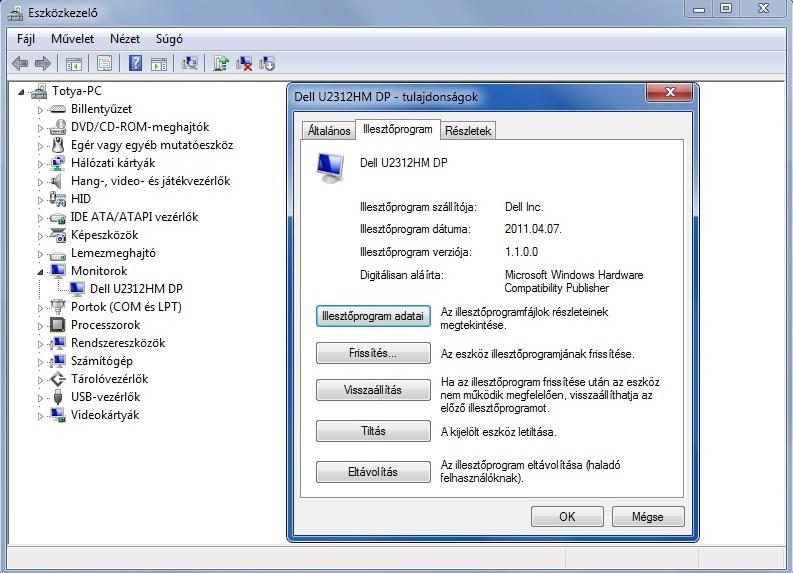Click the Frissítés... button
This screenshot has height=573, width=793.
[x=373, y=353]
